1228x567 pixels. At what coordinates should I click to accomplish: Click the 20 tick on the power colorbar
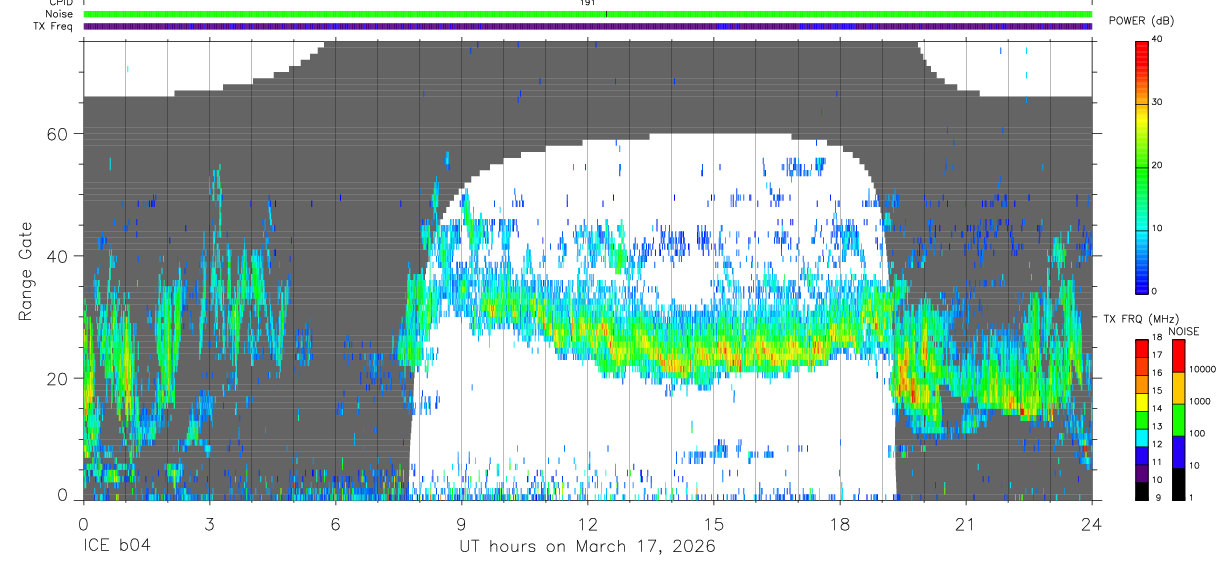point(1159,165)
